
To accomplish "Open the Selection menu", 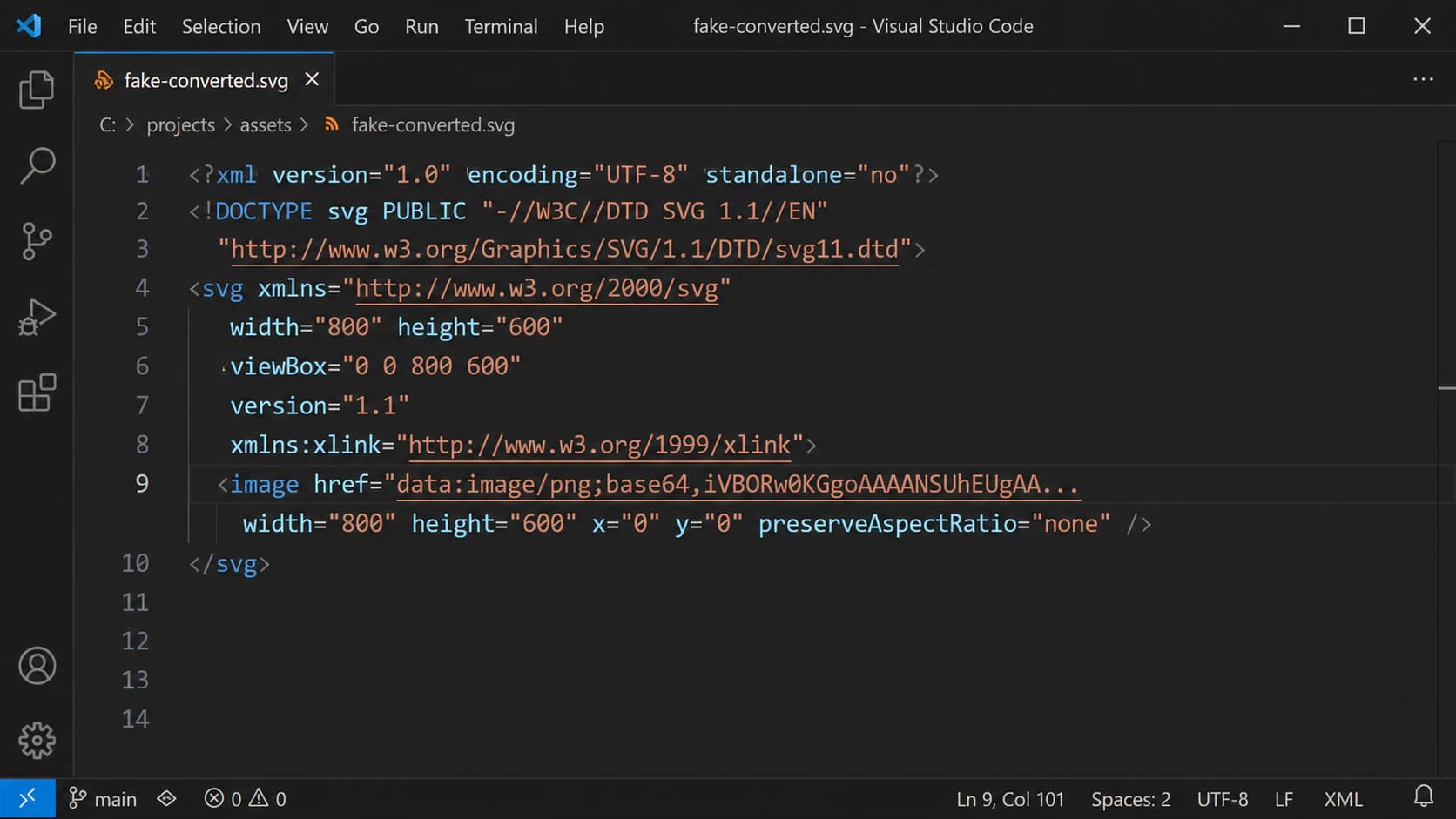I will [221, 27].
